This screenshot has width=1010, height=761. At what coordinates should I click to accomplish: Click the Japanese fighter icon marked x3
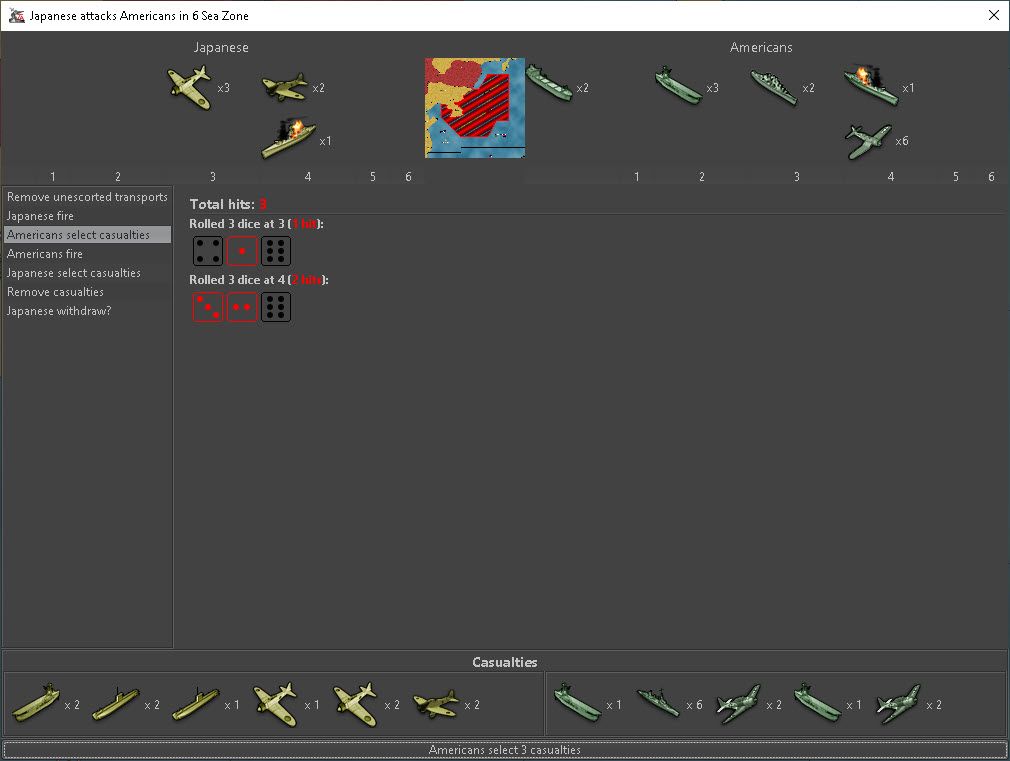point(190,87)
